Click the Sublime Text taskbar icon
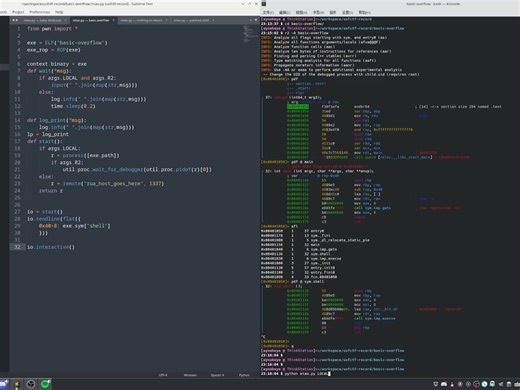520x390 pixels. 17,384
